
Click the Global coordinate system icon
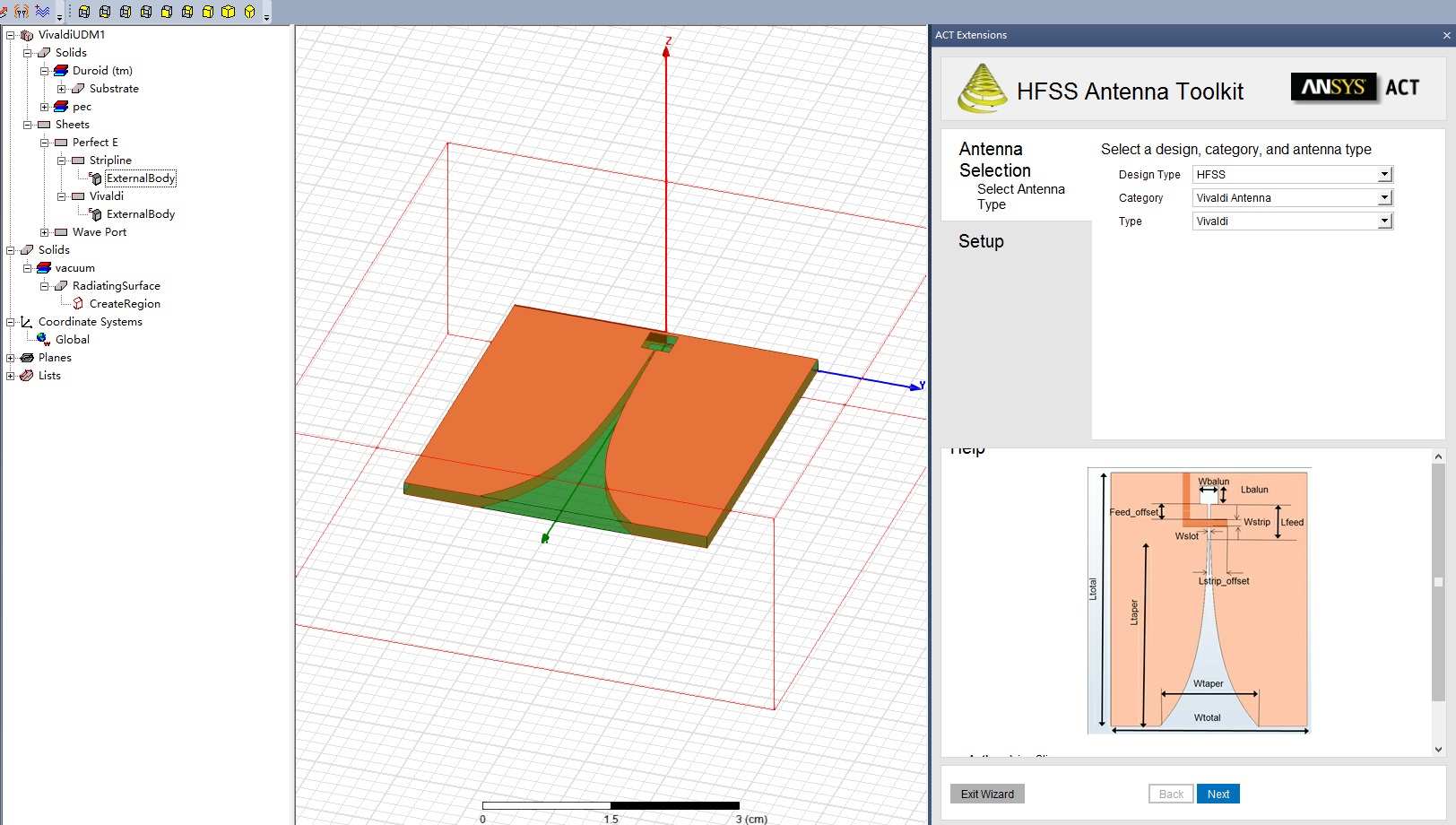pos(43,340)
